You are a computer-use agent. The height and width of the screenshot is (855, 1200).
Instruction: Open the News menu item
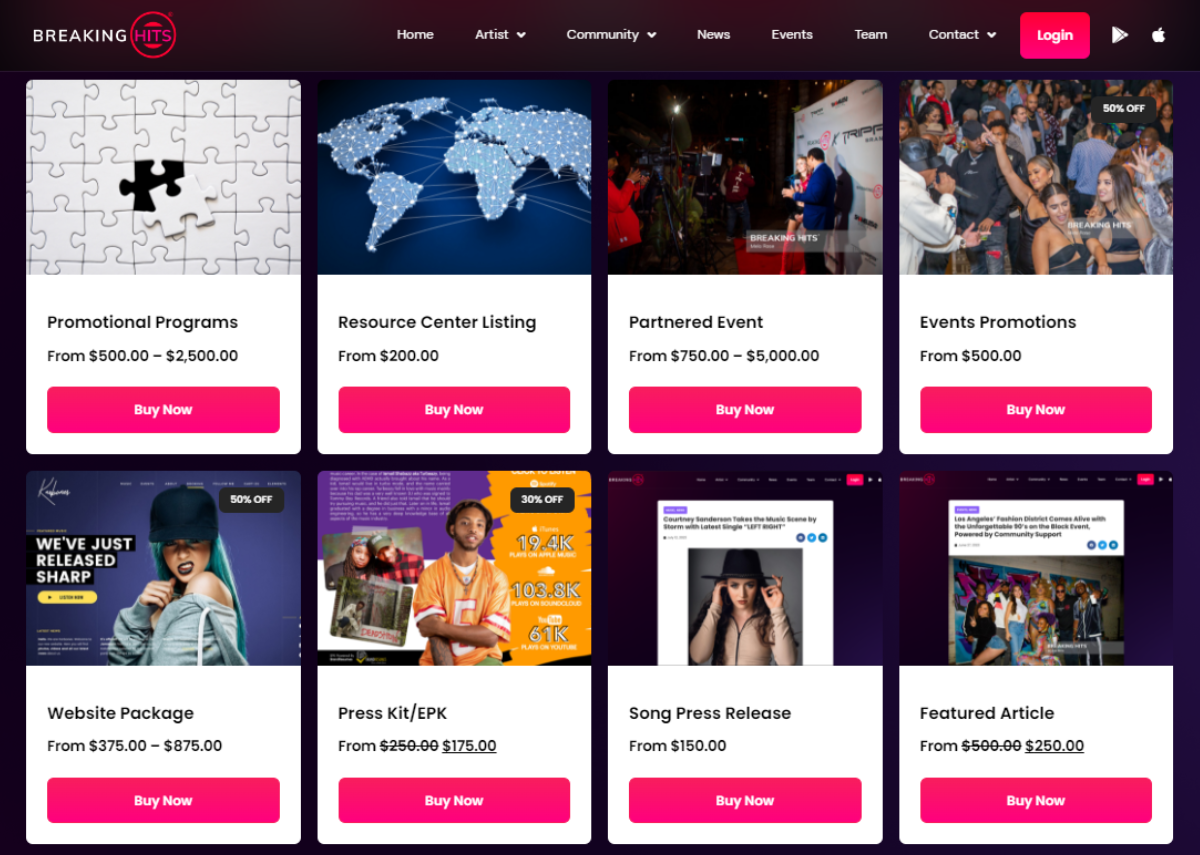tap(713, 34)
